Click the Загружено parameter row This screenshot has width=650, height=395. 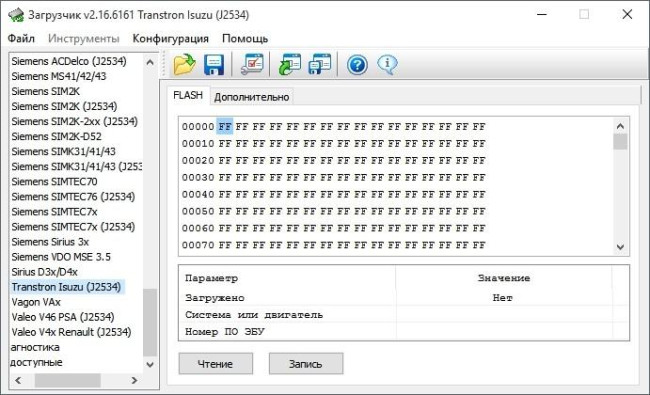pyautogui.click(x=404, y=298)
